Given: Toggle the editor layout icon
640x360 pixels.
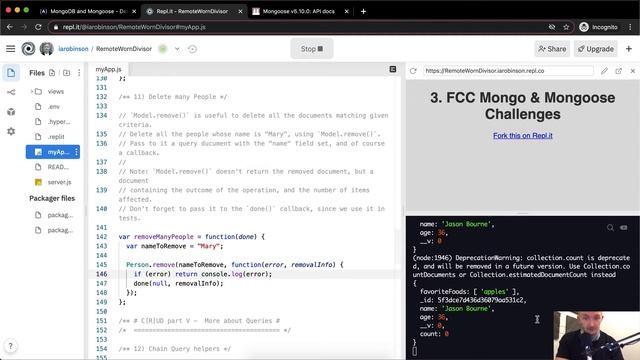Looking at the screenshot, I should tap(393, 69).
